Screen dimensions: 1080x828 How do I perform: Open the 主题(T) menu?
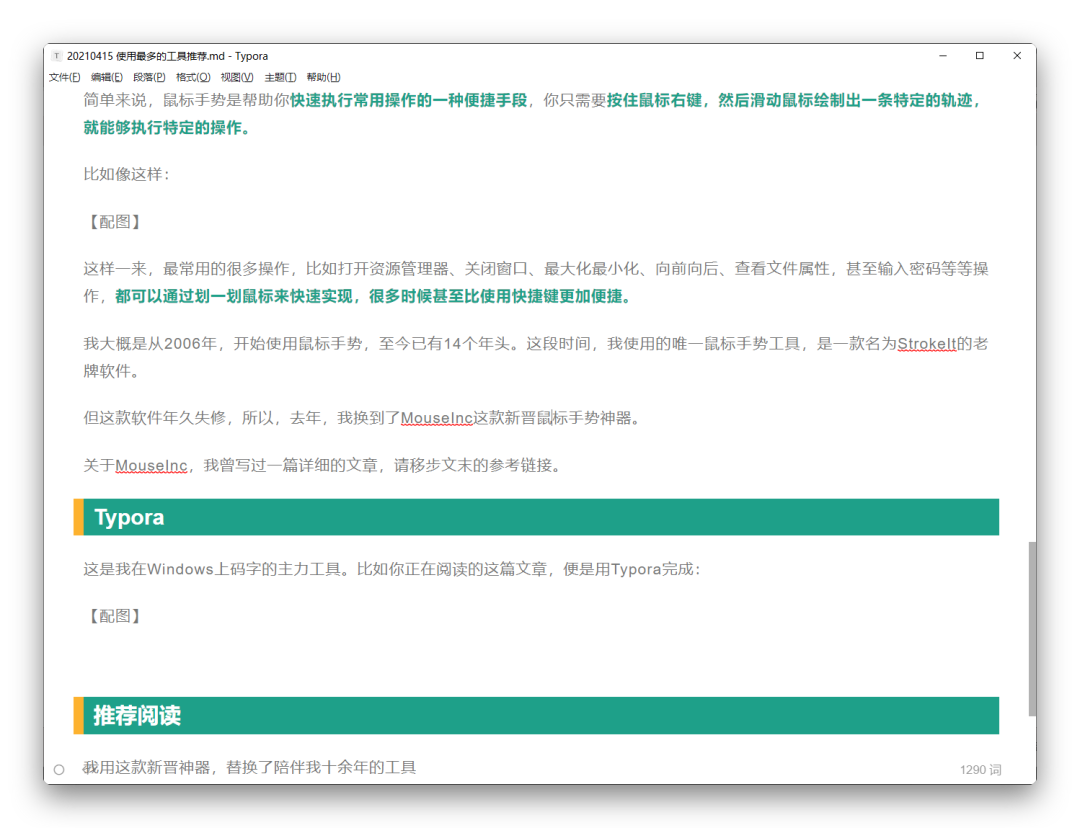tap(280, 77)
